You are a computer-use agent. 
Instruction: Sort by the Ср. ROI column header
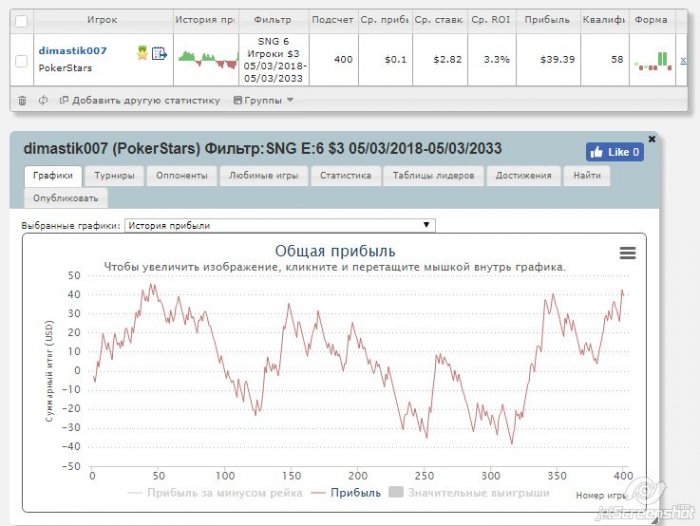click(x=491, y=20)
